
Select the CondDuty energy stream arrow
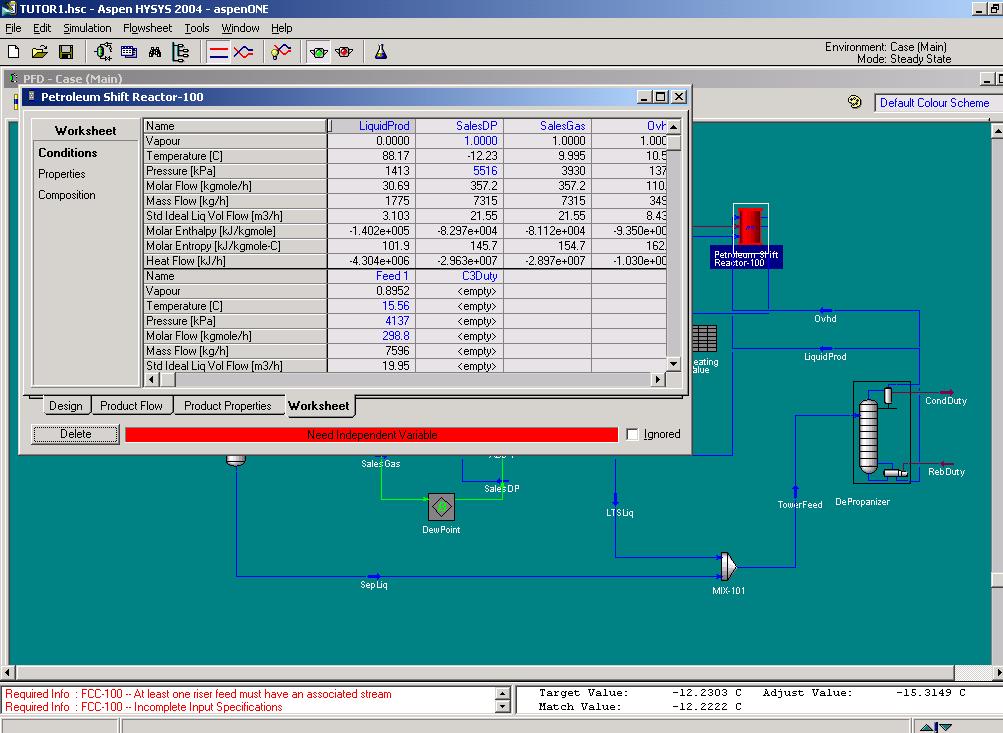point(947,392)
